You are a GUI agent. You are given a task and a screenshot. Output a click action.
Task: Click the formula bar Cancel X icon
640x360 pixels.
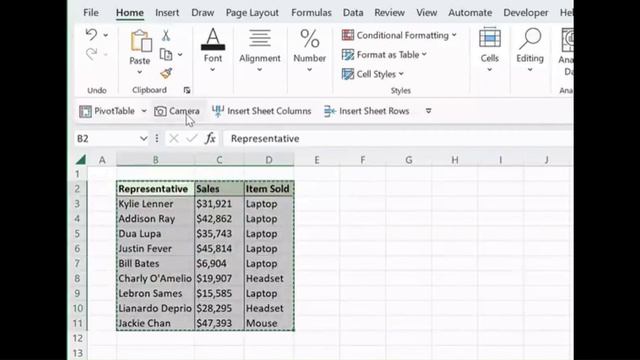coord(173,139)
